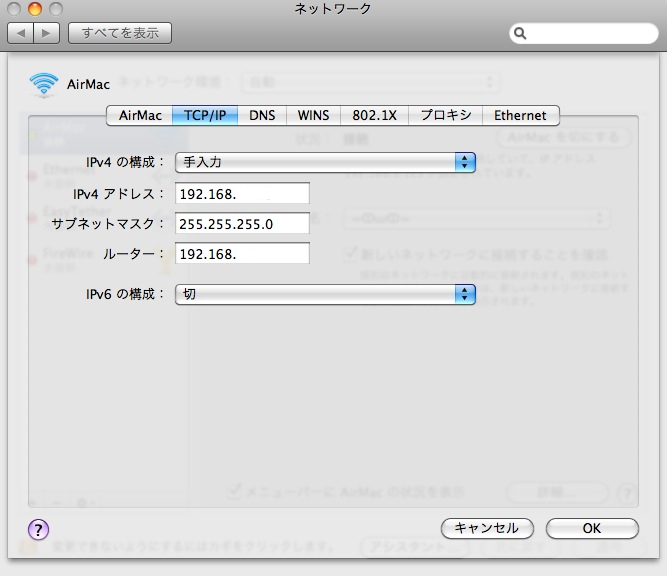Go forward with the right arrow toolbar button

click(46, 33)
